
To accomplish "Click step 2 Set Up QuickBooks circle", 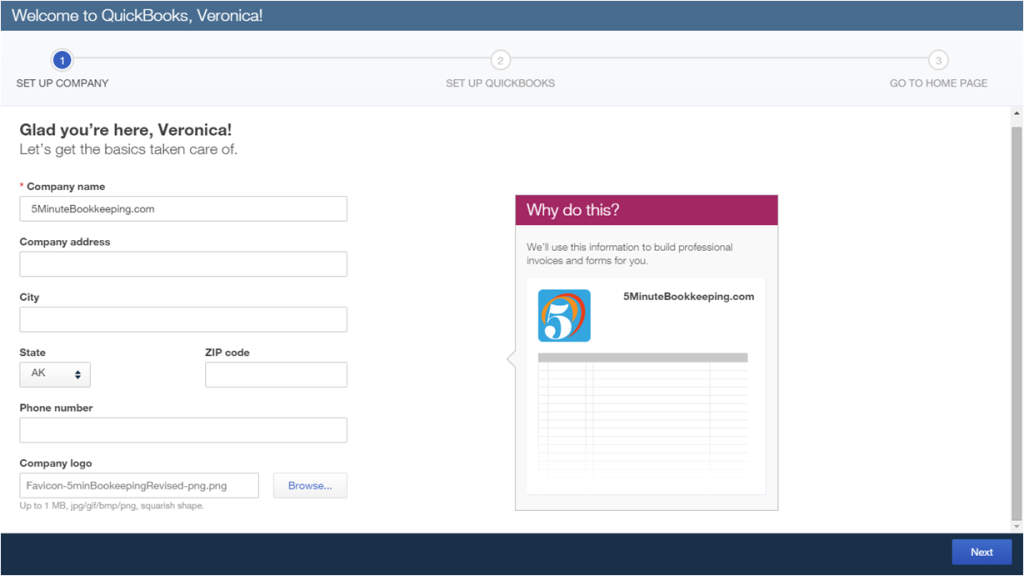I will click(x=500, y=60).
